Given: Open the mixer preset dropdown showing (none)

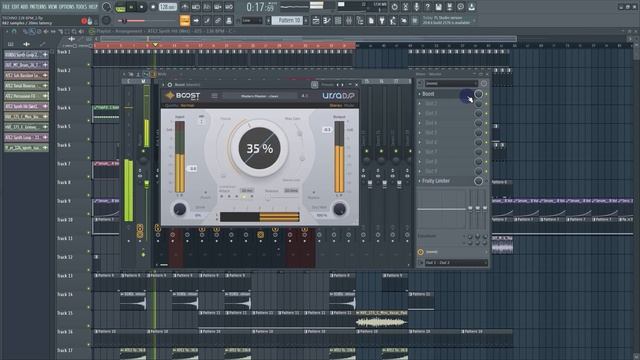Looking at the screenshot, I should 451,83.
